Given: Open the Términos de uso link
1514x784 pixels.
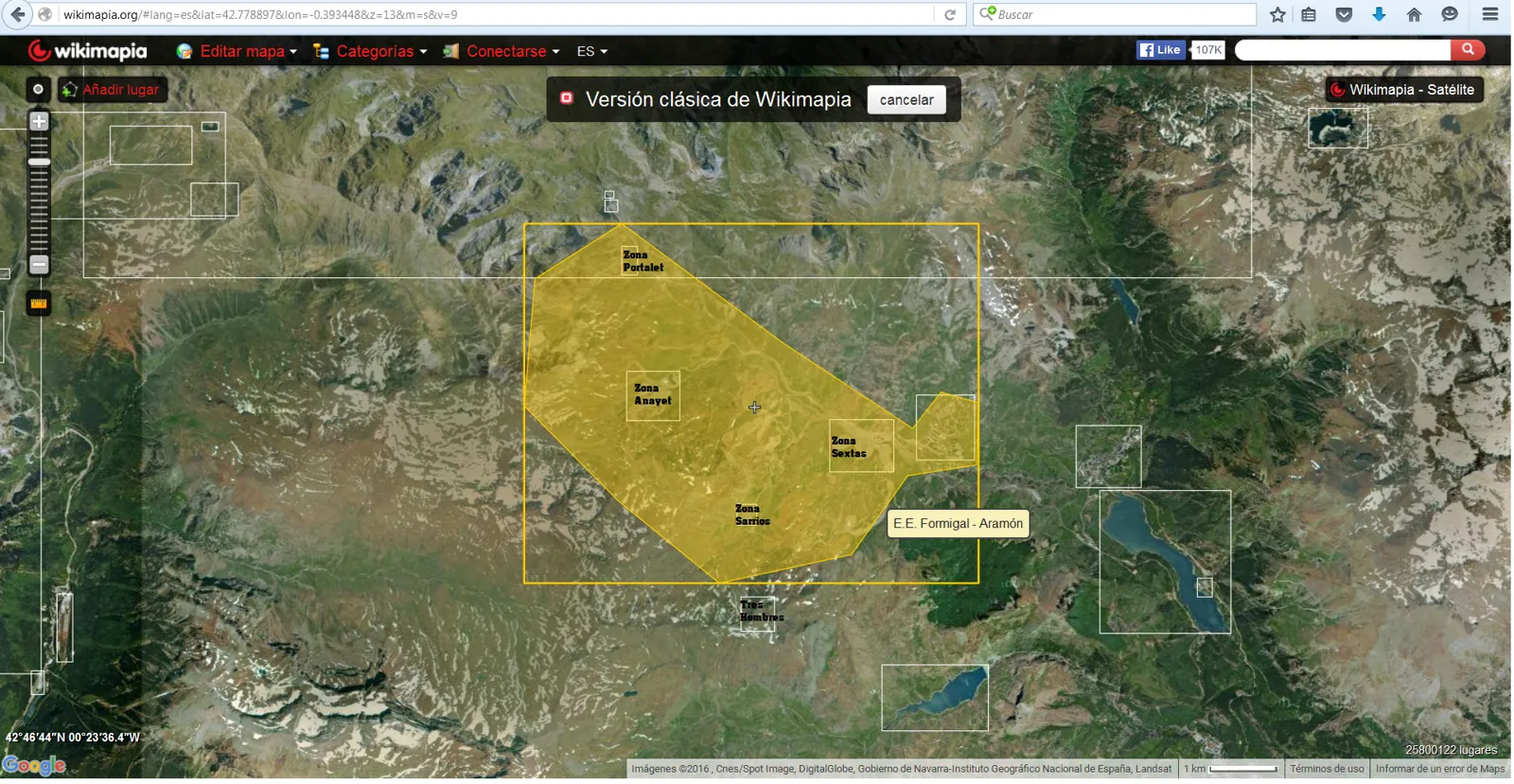Looking at the screenshot, I should point(1327,769).
